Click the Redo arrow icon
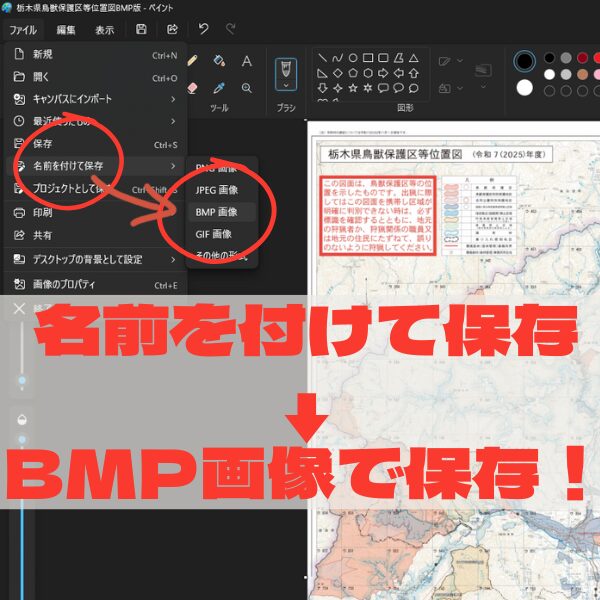This screenshot has width=600, height=600. coord(232,30)
